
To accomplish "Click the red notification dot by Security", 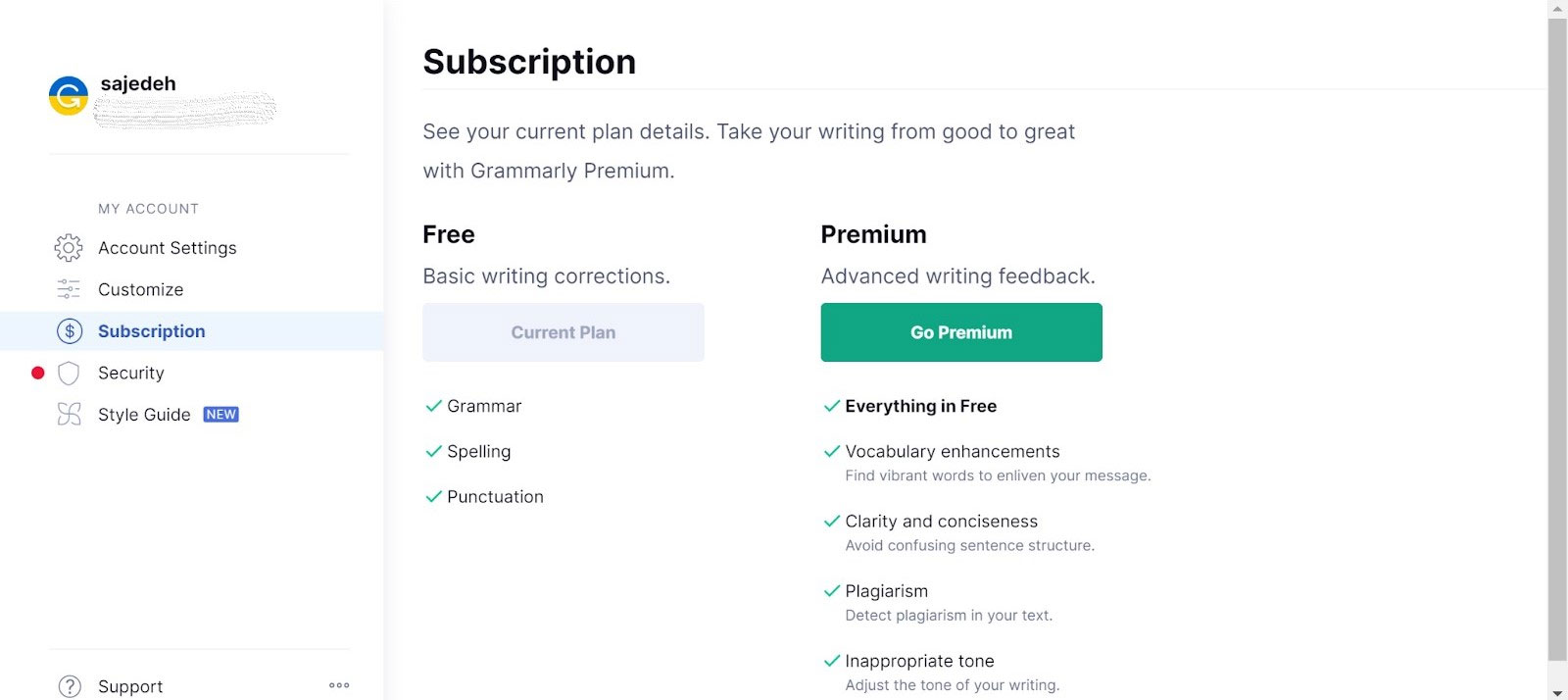I will [38, 373].
